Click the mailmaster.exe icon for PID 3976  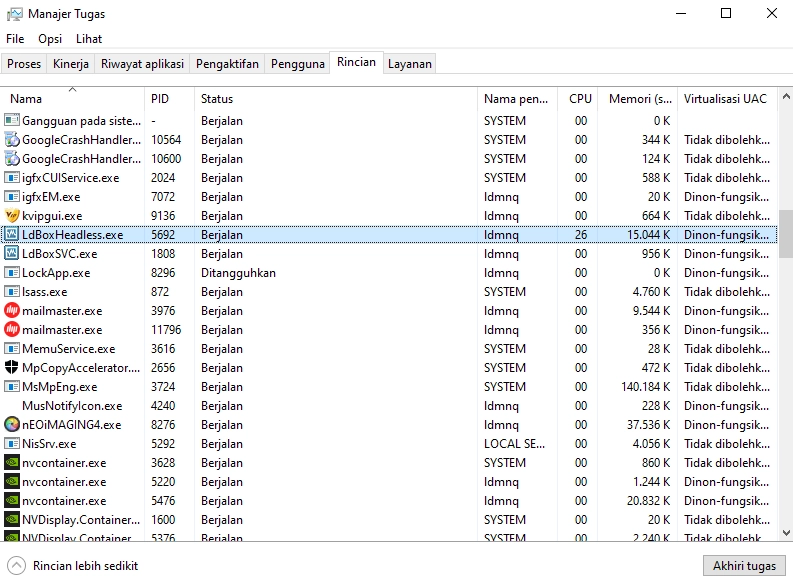click(x=12, y=310)
